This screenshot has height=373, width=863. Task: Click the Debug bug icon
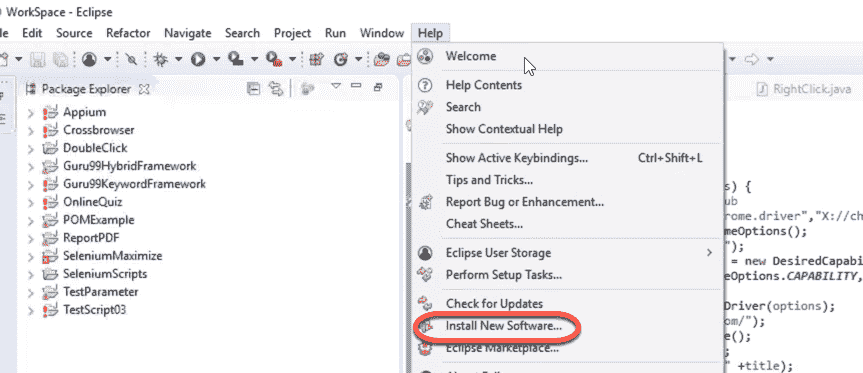tap(161, 59)
